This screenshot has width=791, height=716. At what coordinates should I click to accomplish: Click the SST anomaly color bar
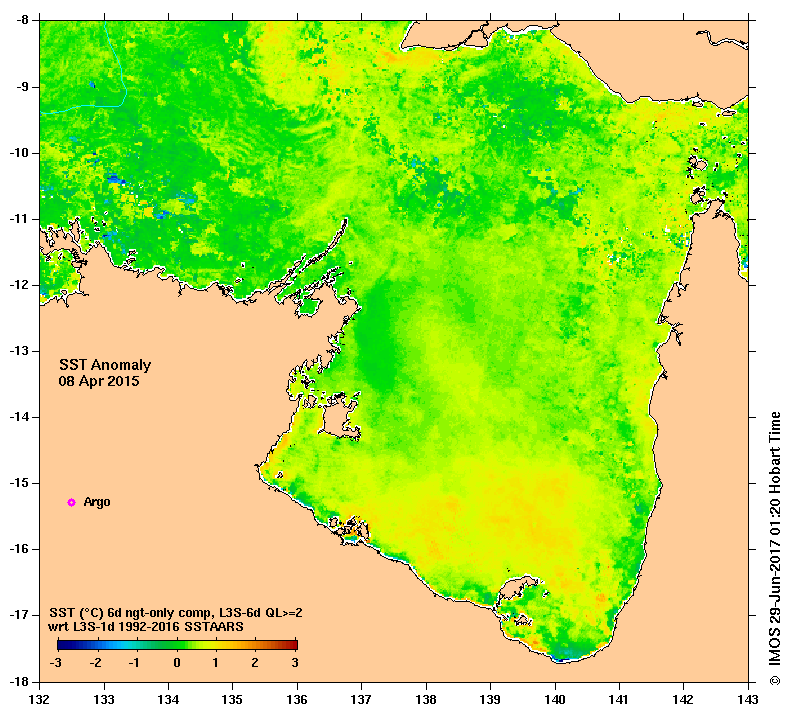click(x=177, y=644)
